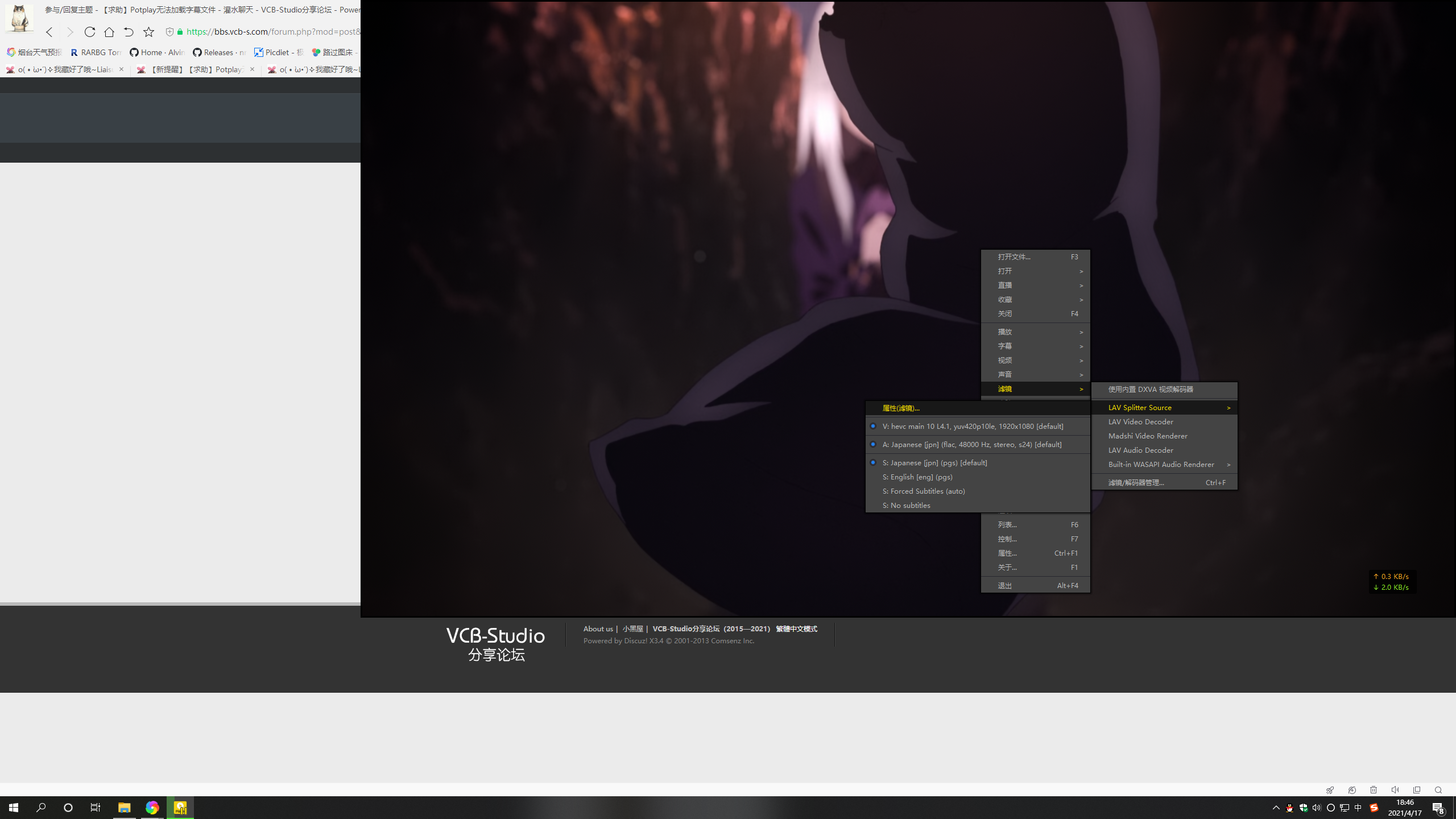The width and height of the screenshot is (1456, 819).
Task: Expand the 收藏 submenu
Action: [x=1035, y=300]
